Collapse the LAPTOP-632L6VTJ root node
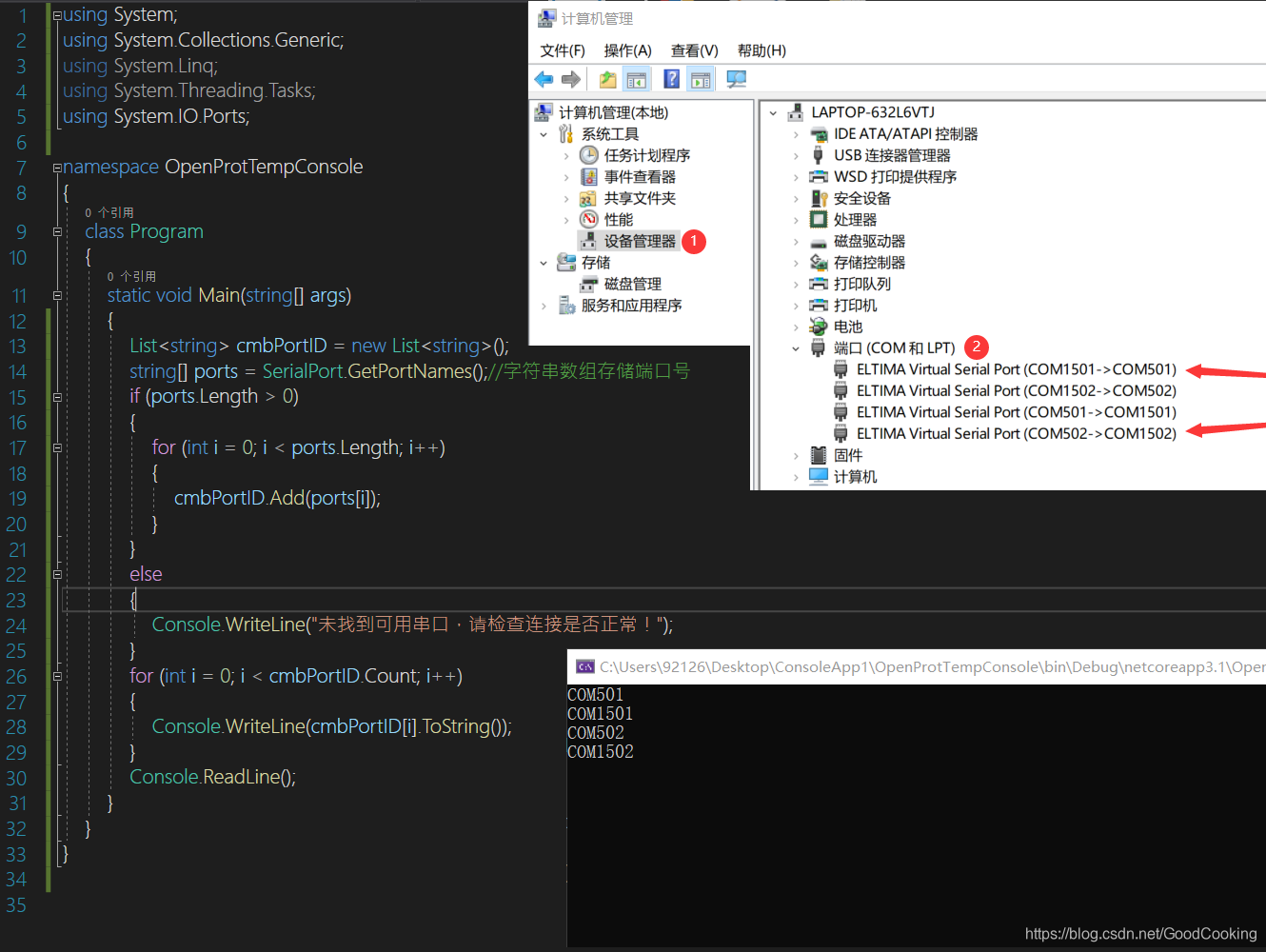This screenshot has height=952, width=1266. (x=773, y=112)
